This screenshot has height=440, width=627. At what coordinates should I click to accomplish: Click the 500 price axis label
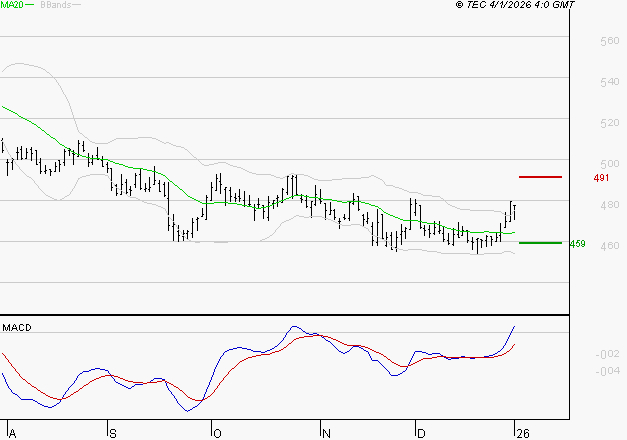click(610, 164)
